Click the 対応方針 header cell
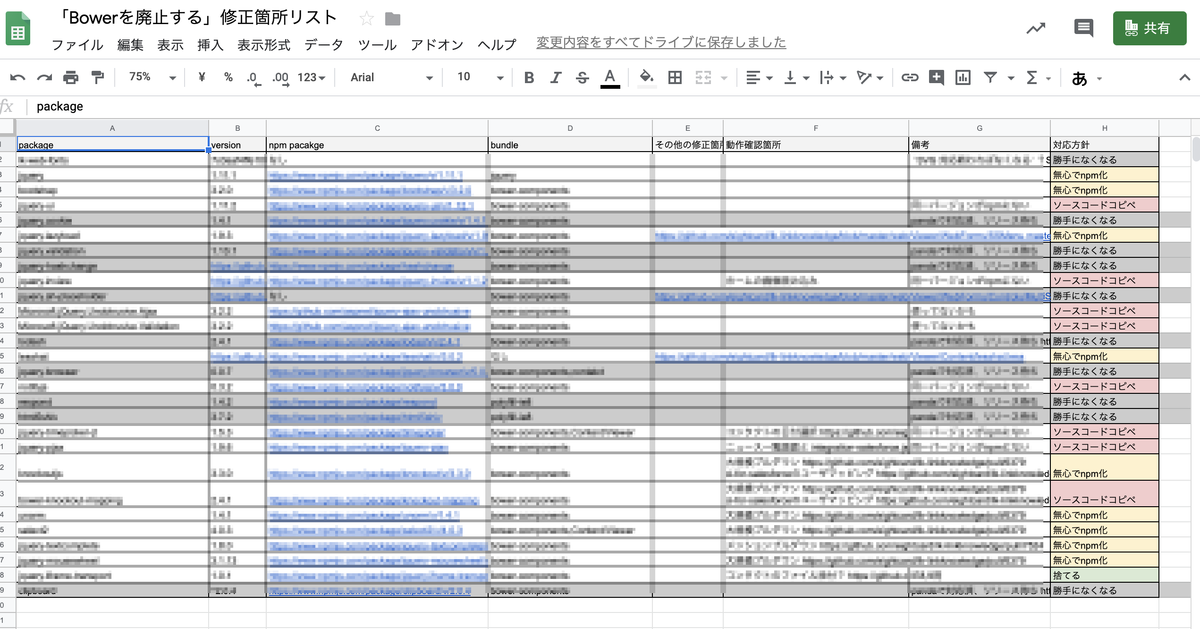Viewport: 1200px width, 629px height. 1104,145
